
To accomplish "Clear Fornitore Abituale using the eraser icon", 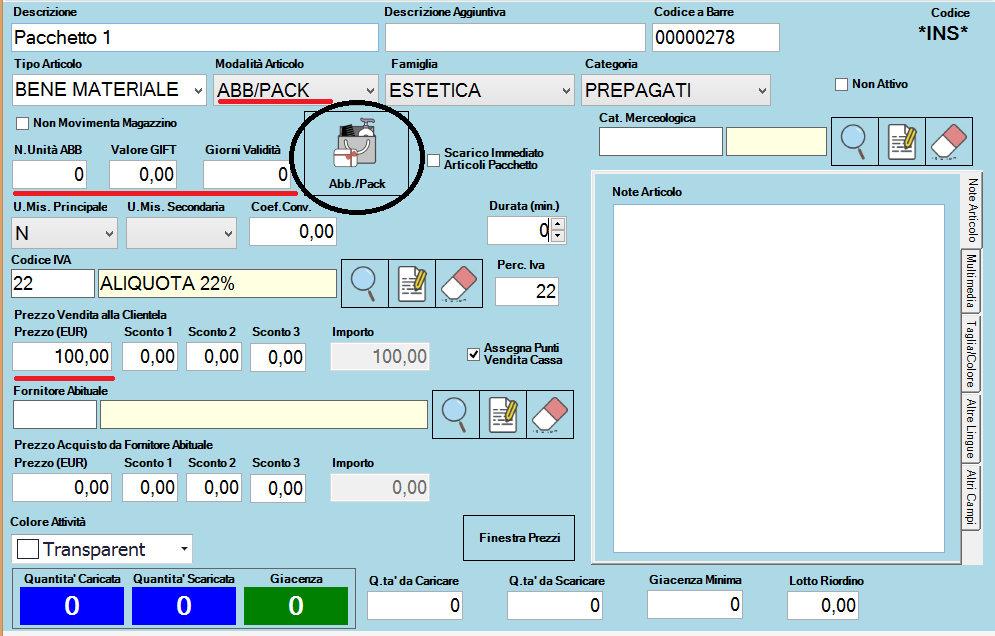I will tap(549, 413).
